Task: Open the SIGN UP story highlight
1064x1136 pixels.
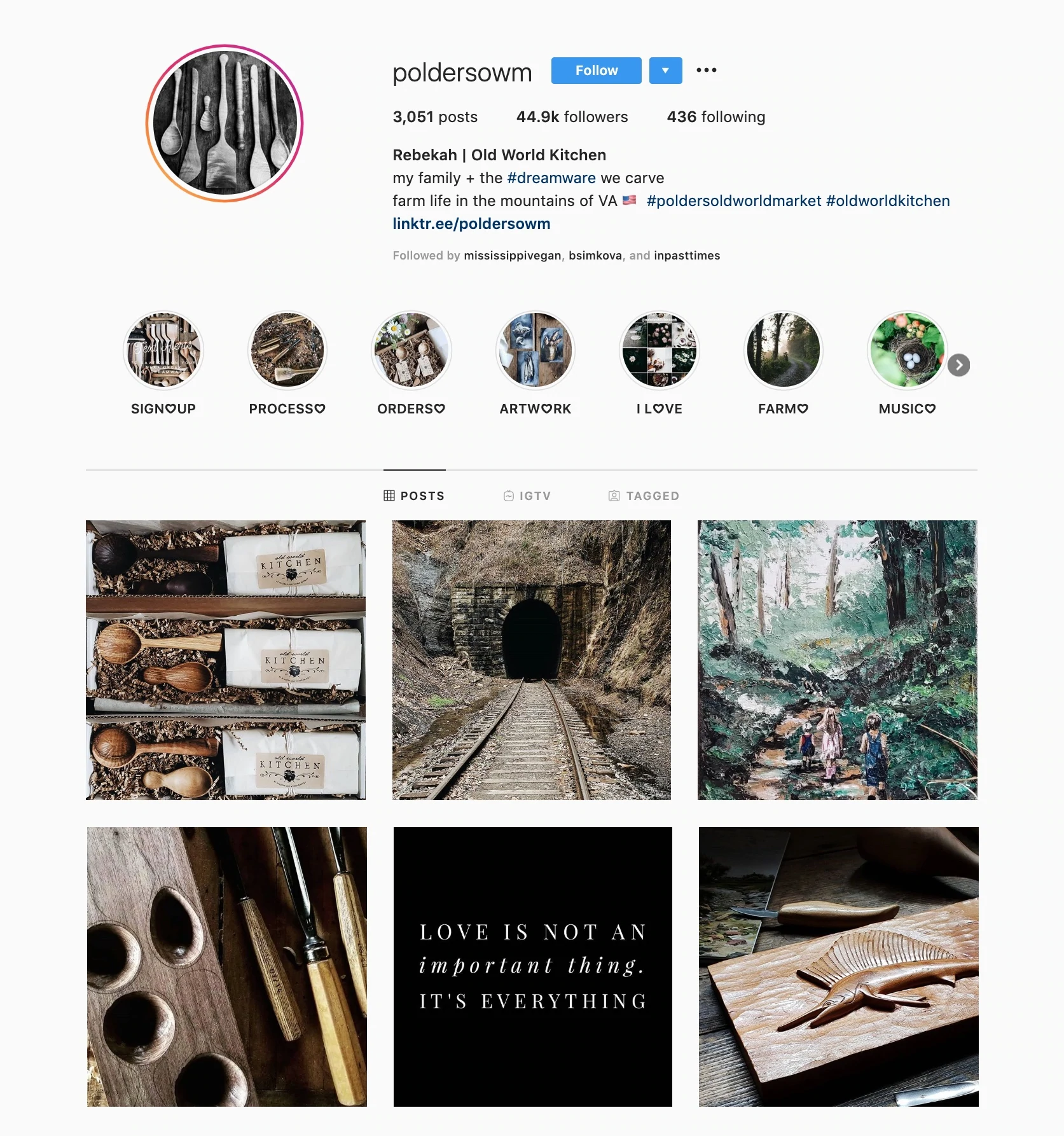Action: (x=163, y=350)
